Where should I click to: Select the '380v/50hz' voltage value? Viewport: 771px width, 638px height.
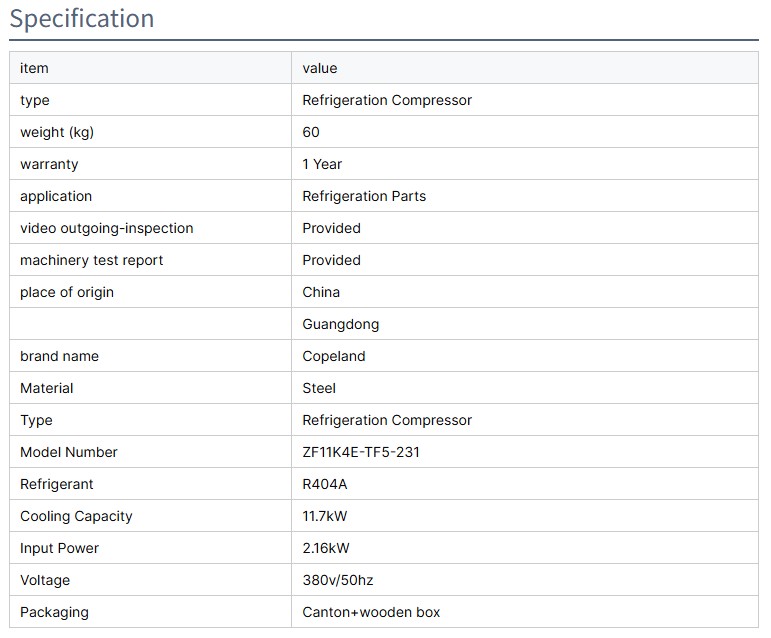[x=338, y=580]
